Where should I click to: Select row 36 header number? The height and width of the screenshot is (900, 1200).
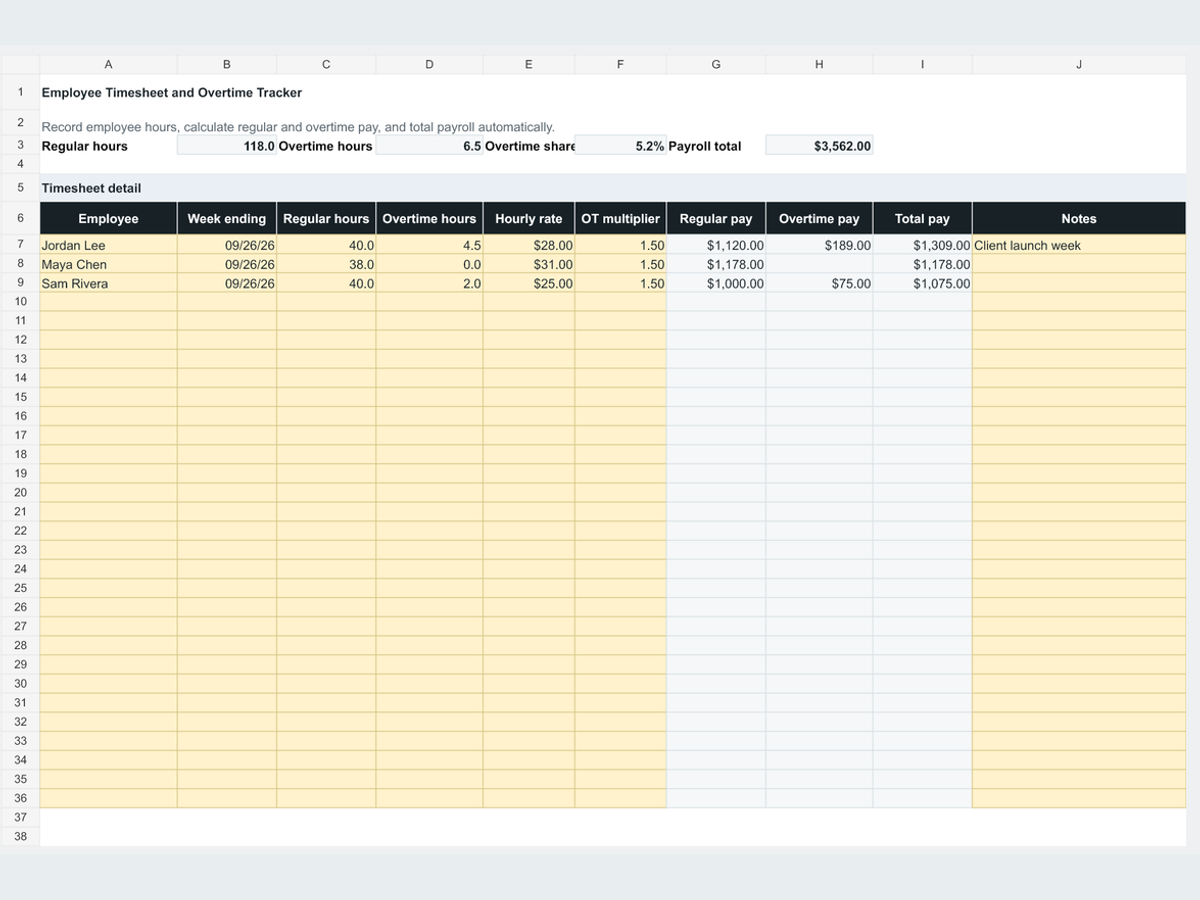click(x=20, y=798)
